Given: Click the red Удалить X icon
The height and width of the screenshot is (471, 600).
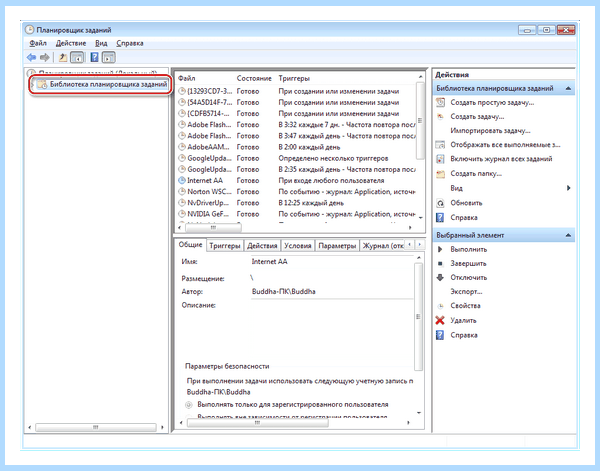Looking at the screenshot, I should 440,320.
